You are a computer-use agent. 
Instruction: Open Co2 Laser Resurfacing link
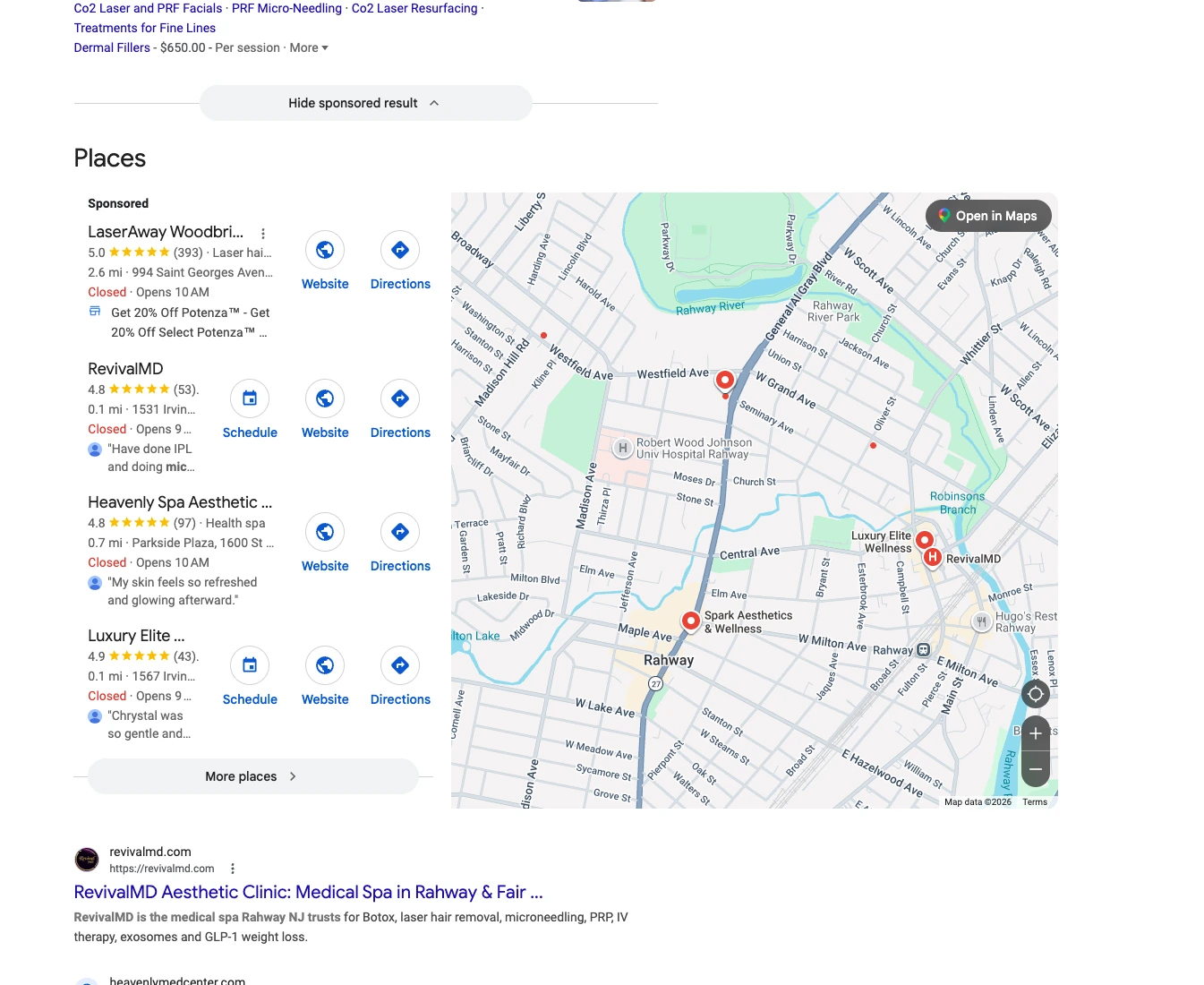(x=414, y=8)
